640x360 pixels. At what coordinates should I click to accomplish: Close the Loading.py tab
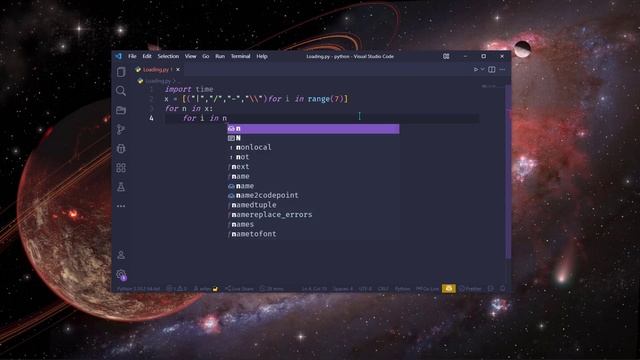tap(178, 70)
